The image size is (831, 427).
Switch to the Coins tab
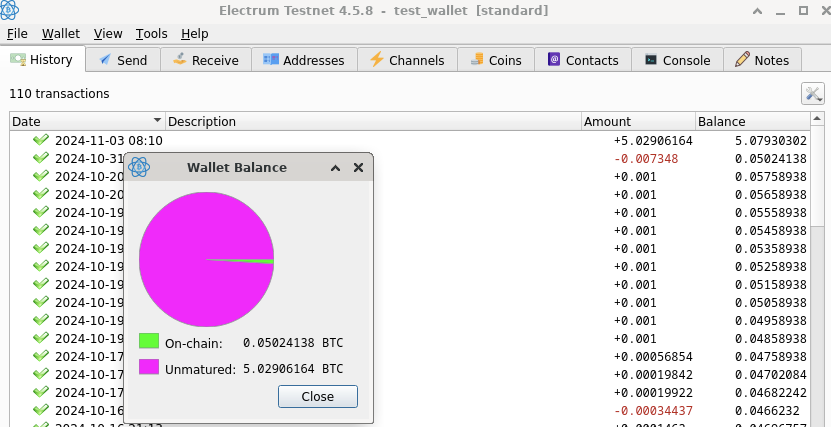coord(496,60)
